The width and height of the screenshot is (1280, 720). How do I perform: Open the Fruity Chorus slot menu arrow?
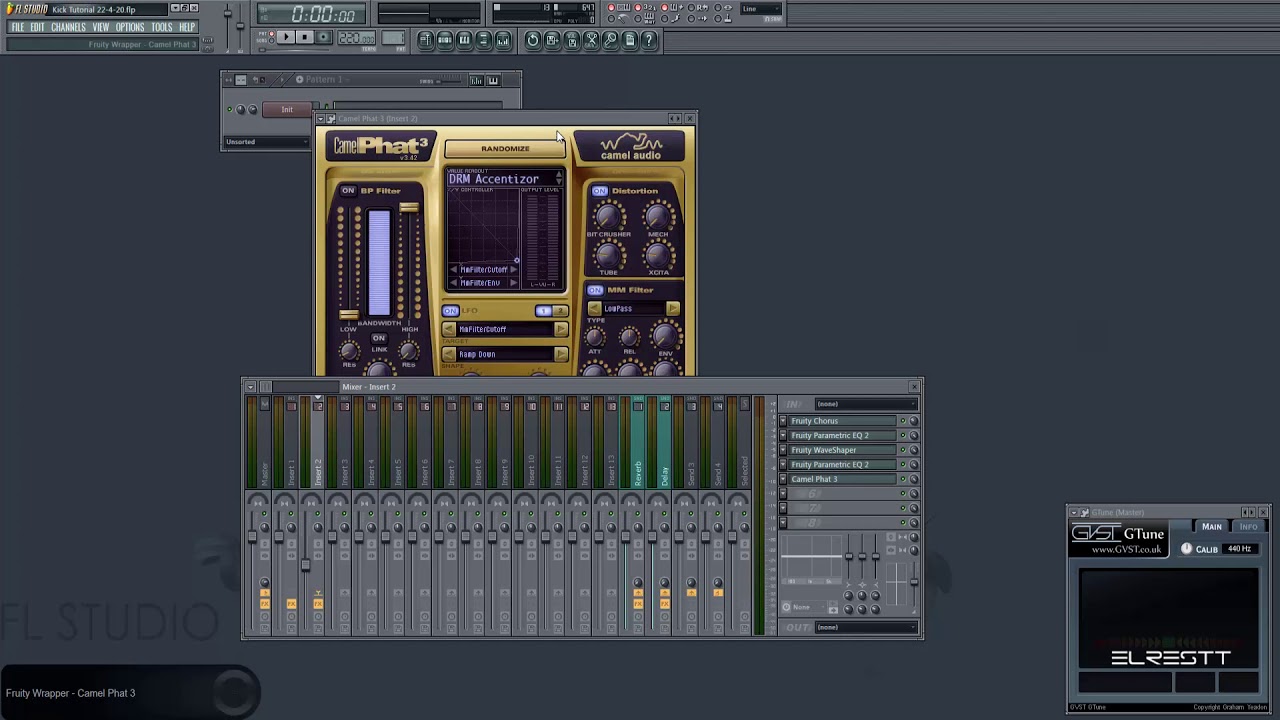tap(783, 421)
